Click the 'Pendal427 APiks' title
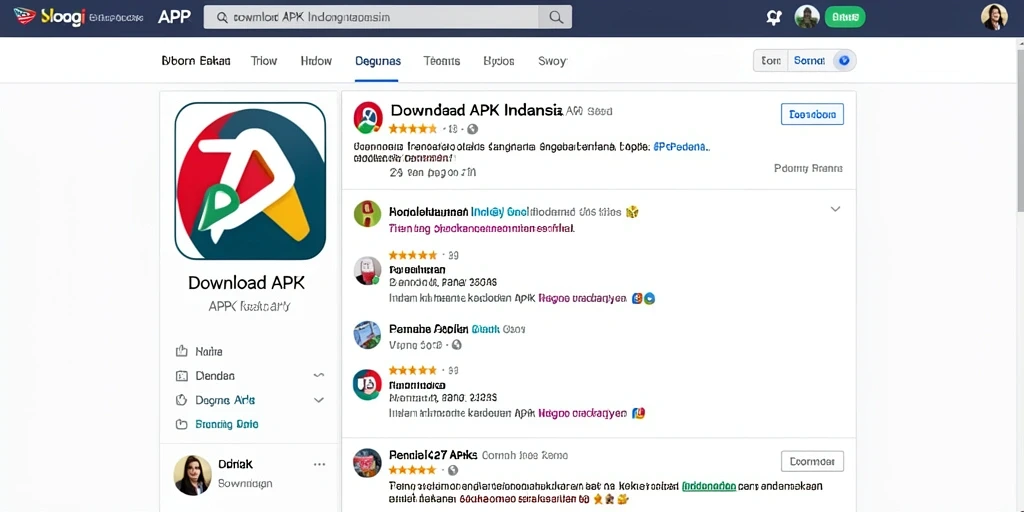1024x512 pixels. 433,455
